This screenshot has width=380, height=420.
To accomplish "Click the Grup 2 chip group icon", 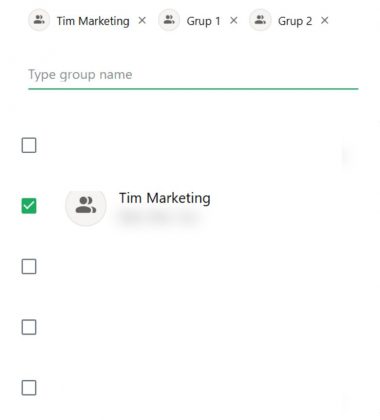I will (x=260, y=20).
